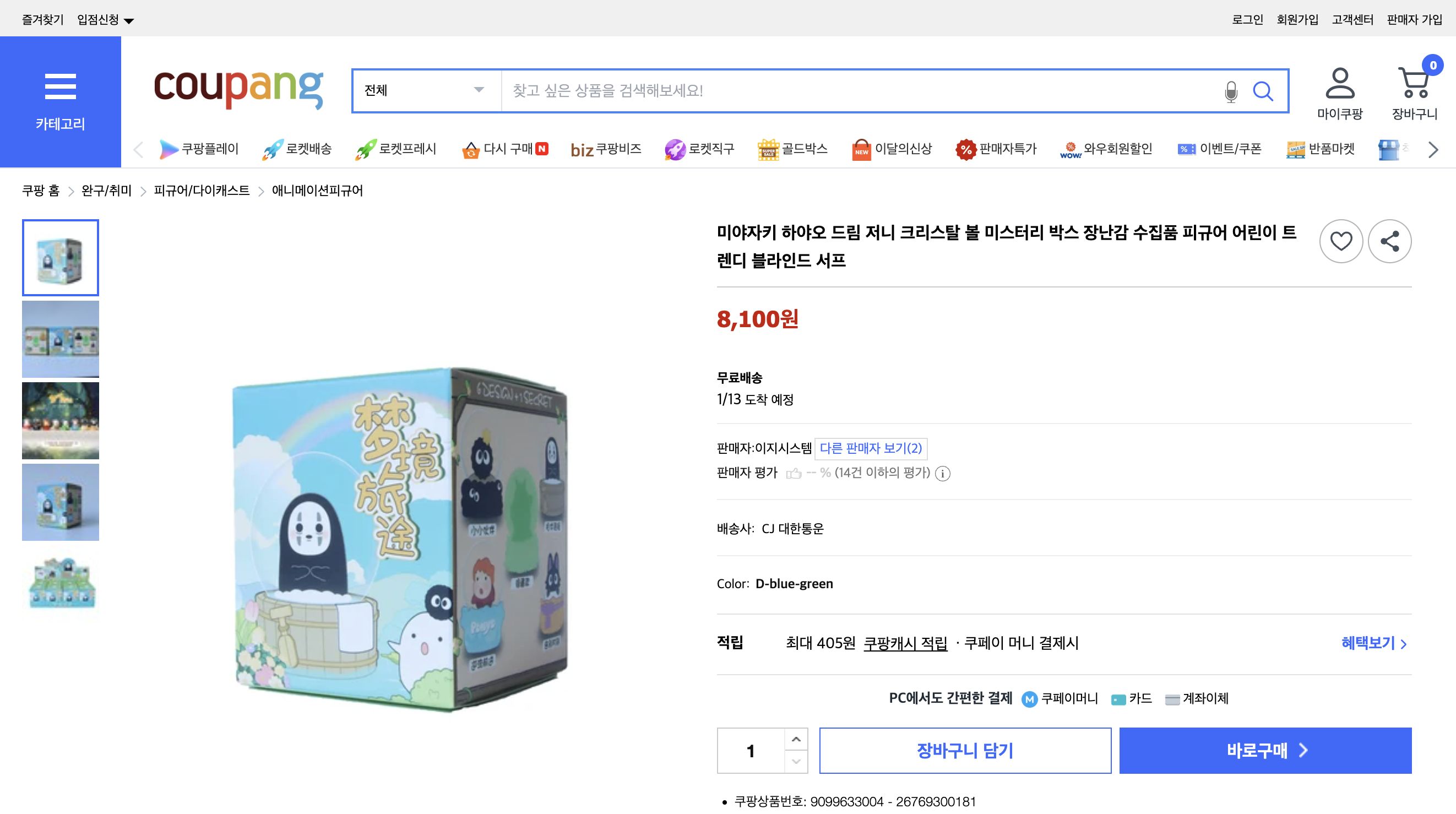Viewport: 1456px width, 814px height.
Task: Click the share icon next to product title
Action: click(x=1390, y=241)
